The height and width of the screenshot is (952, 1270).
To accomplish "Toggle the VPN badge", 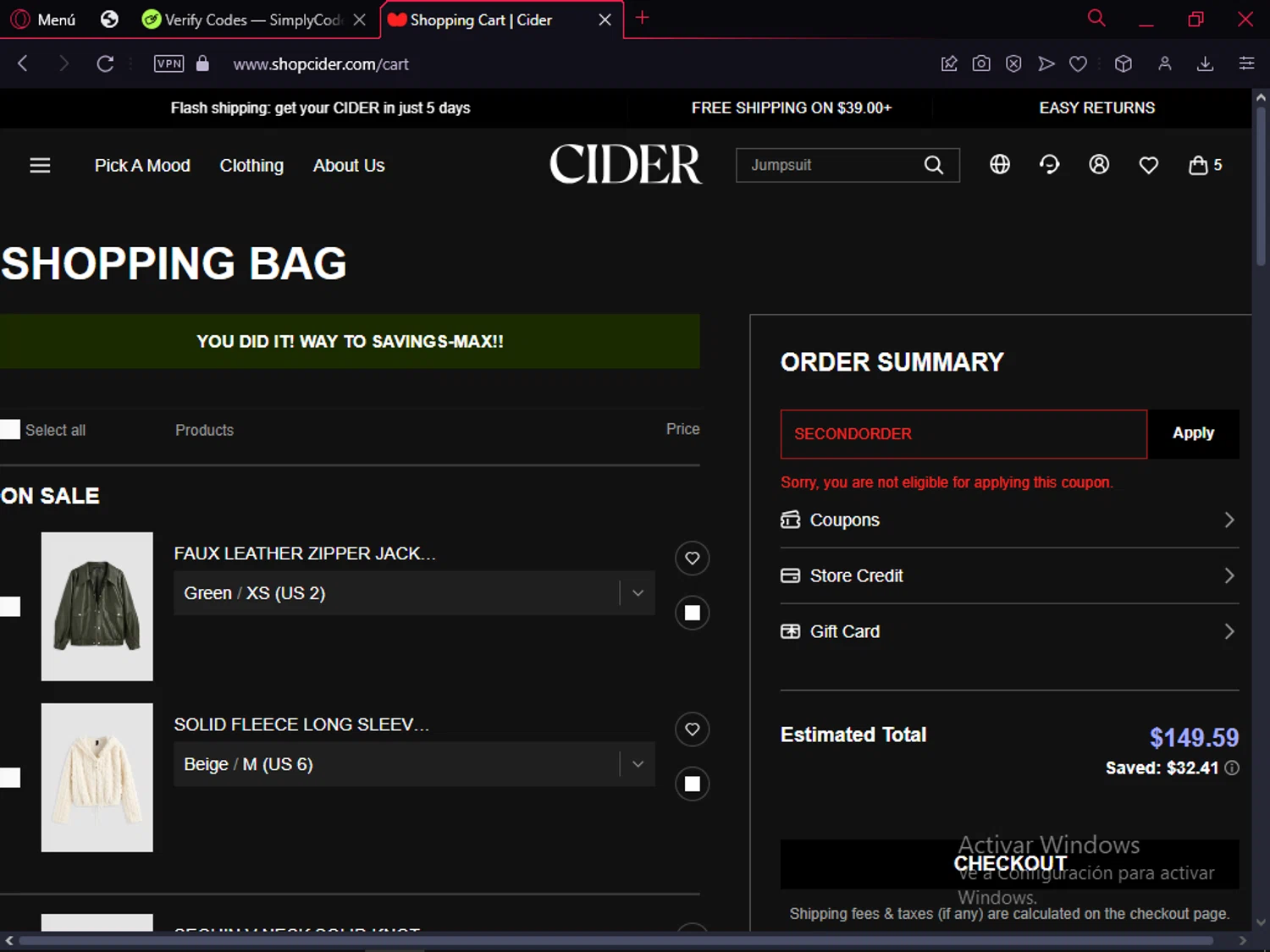I will [x=168, y=63].
